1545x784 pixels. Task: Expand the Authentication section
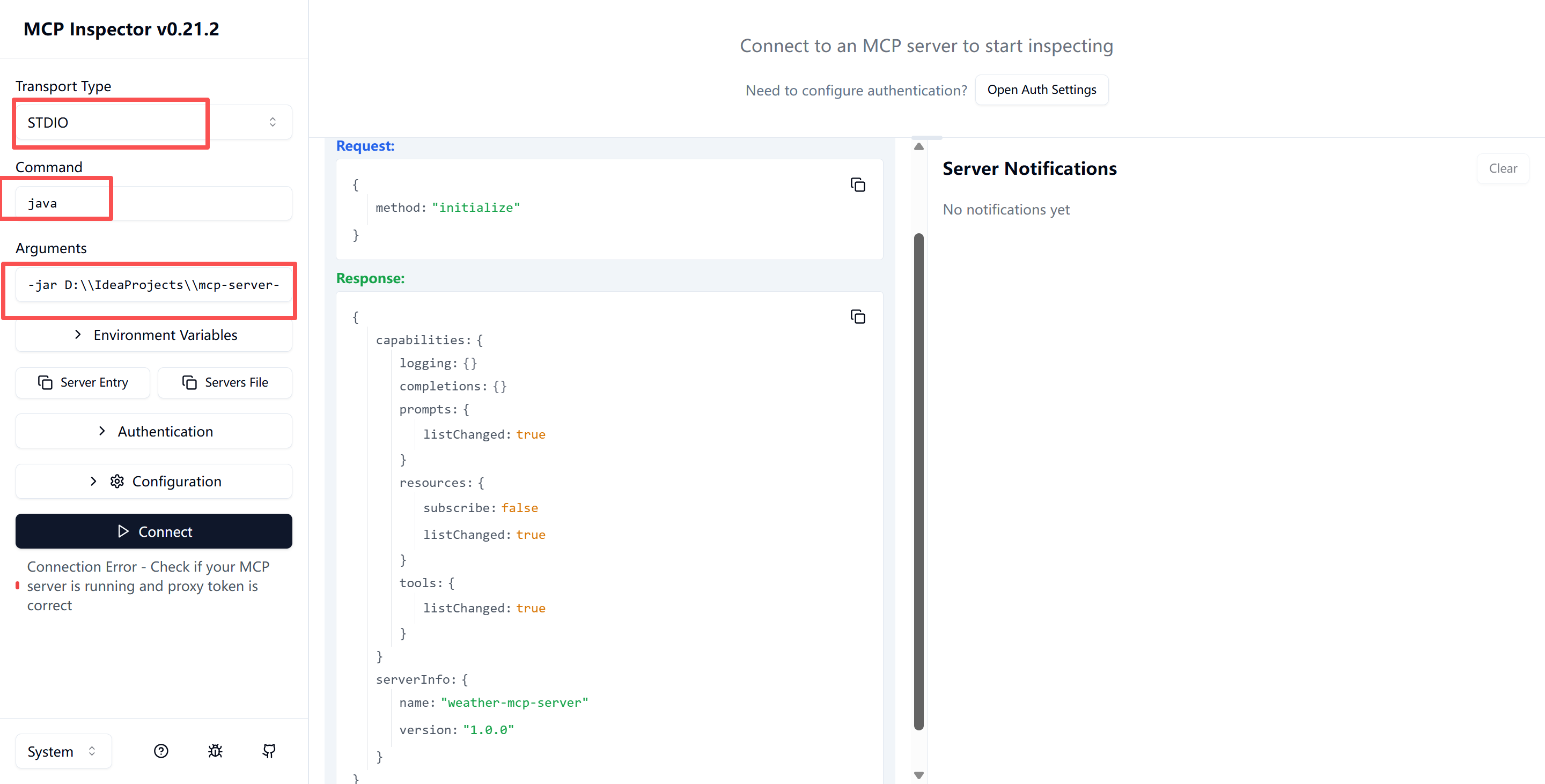point(153,432)
